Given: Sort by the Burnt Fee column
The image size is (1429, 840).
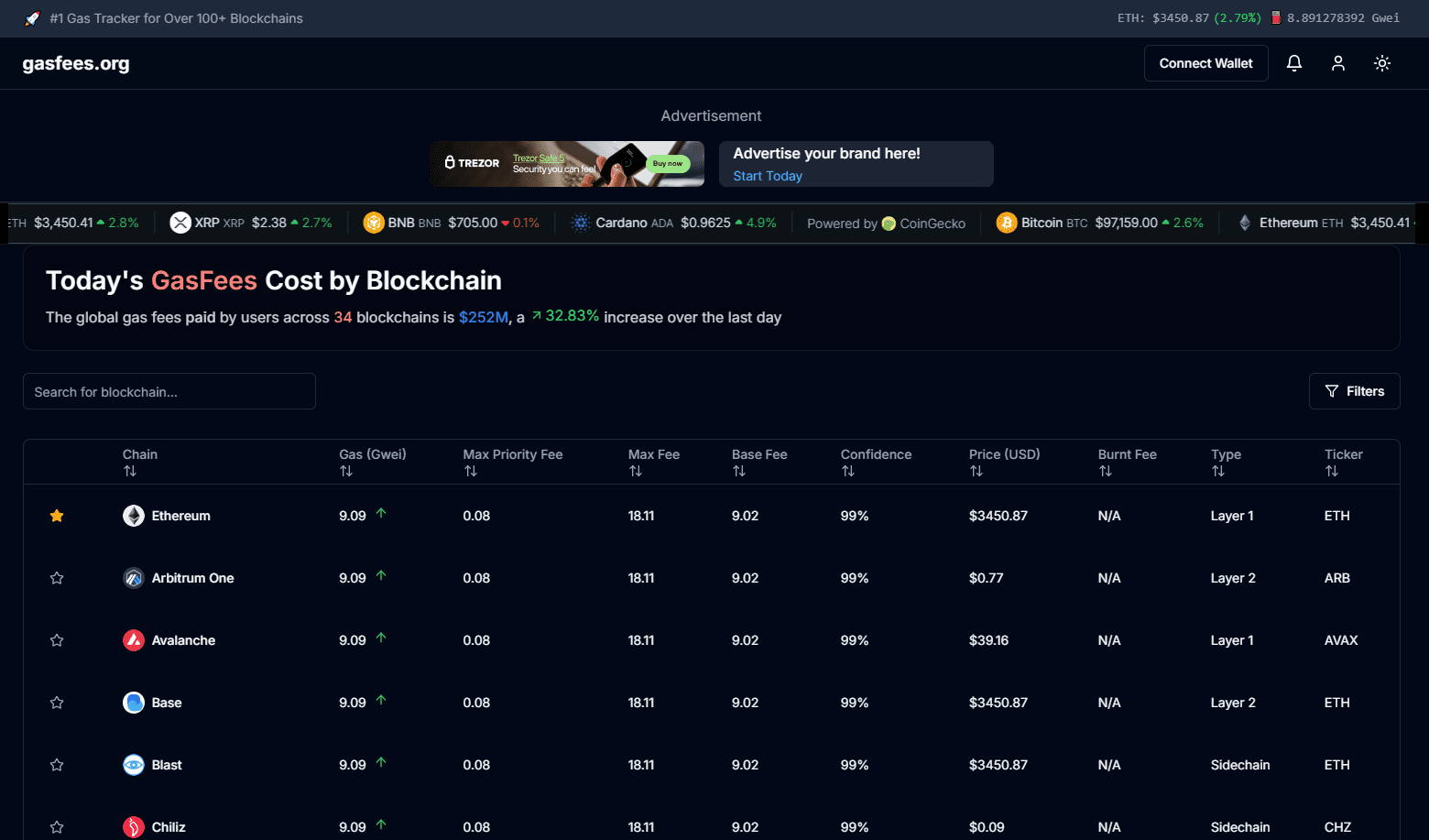Looking at the screenshot, I should click(1106, 471).
